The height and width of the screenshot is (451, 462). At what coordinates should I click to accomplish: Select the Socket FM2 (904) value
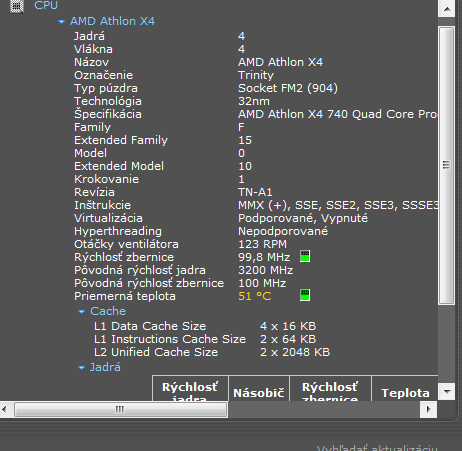[288, 88]
